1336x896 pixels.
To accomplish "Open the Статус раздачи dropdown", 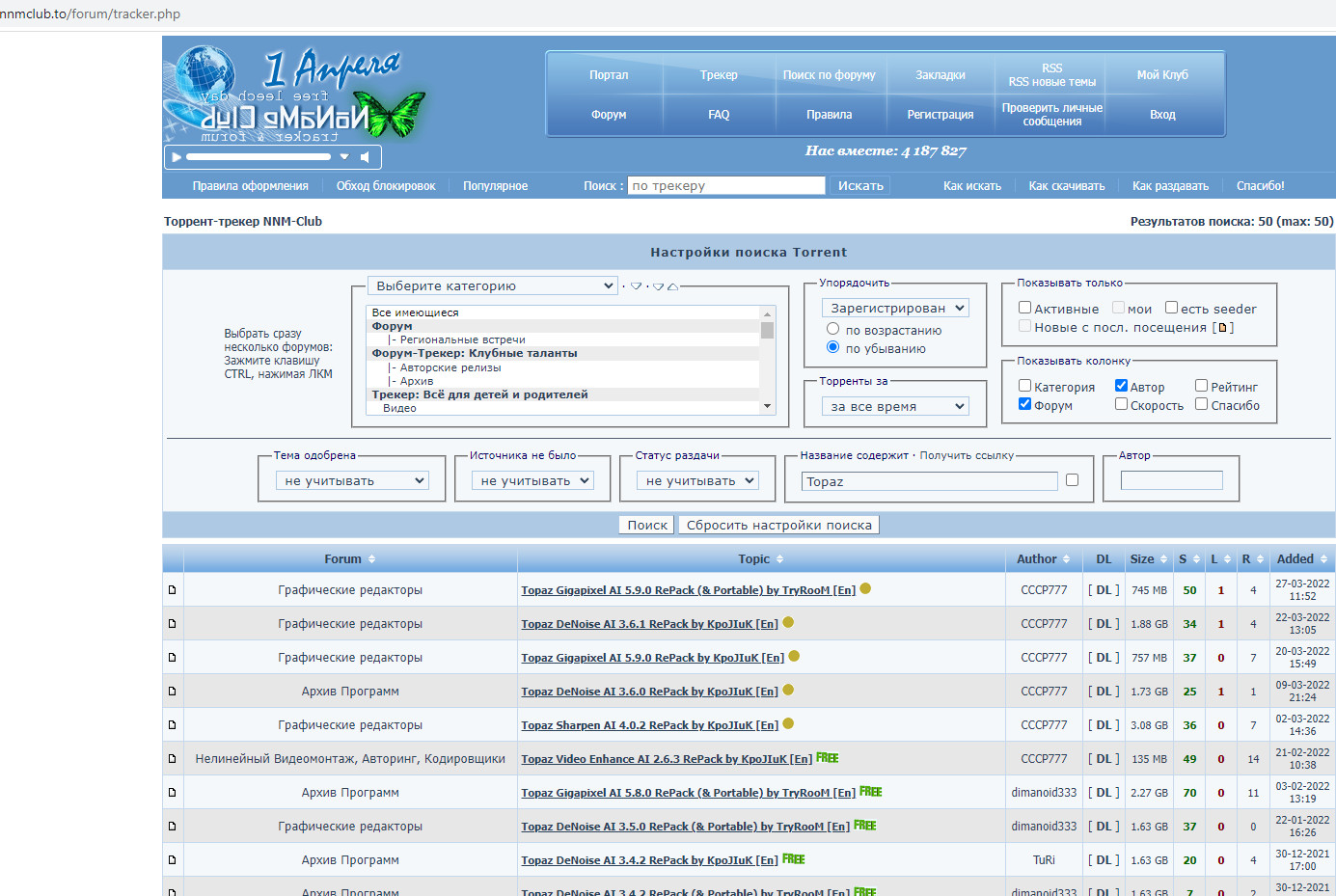I will pyautogui.click(x=698, y=480).
